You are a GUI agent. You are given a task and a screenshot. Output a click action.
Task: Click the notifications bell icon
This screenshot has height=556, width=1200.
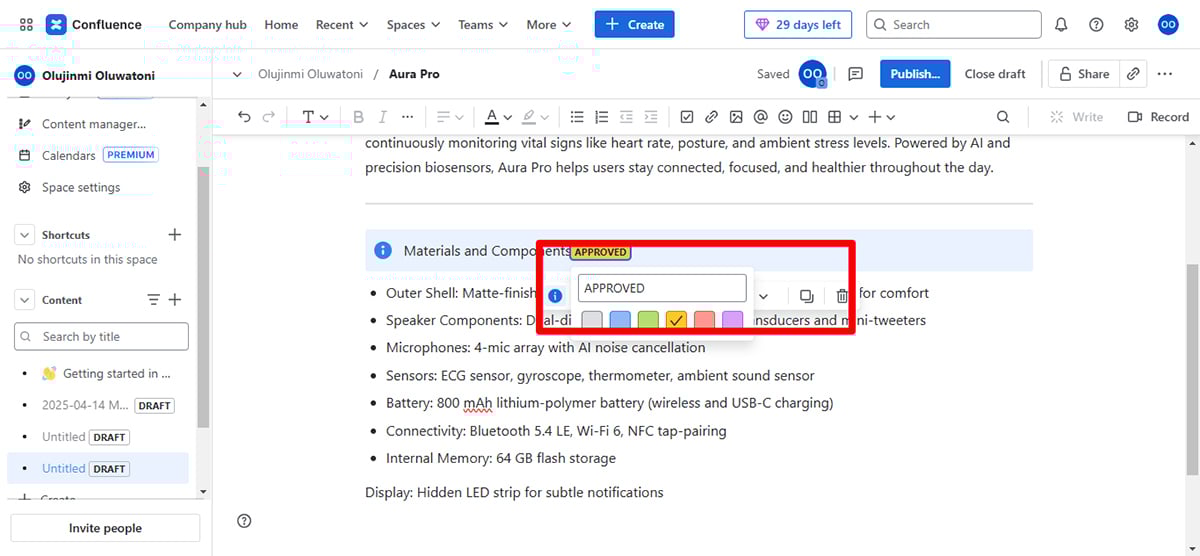(x=1061, y=25)
